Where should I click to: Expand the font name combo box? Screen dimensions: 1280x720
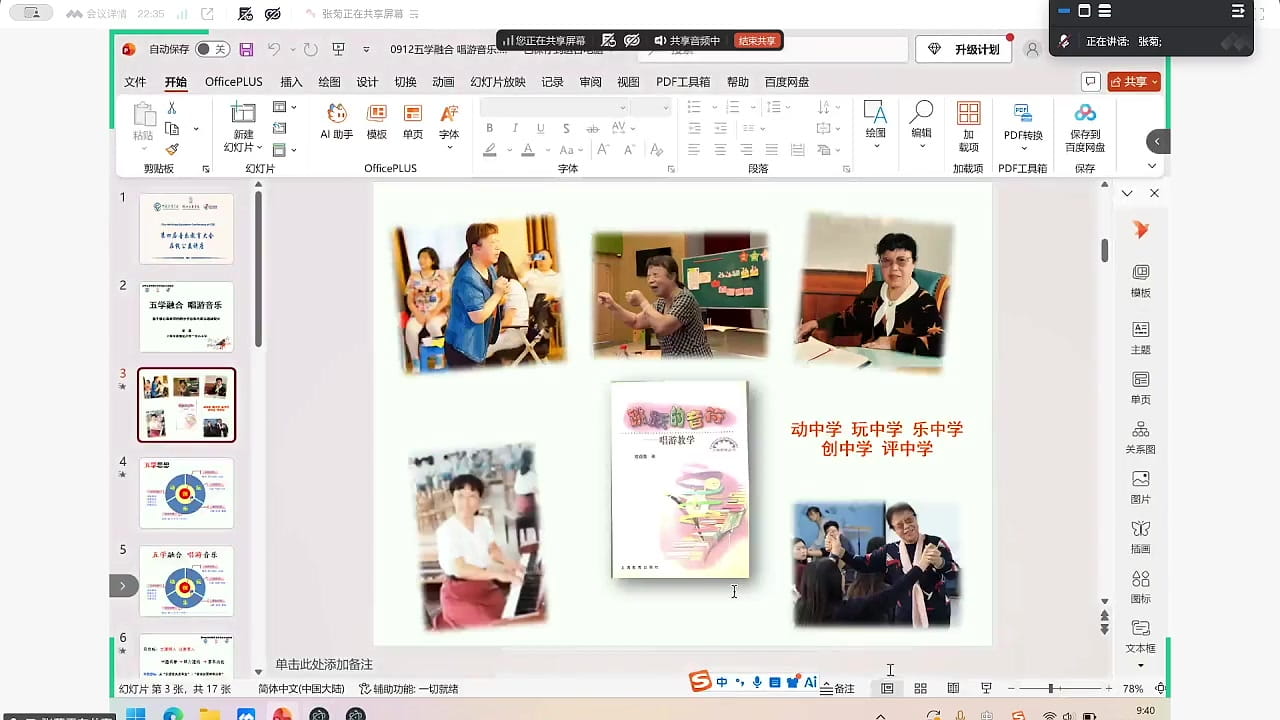(x=623, y=108)
